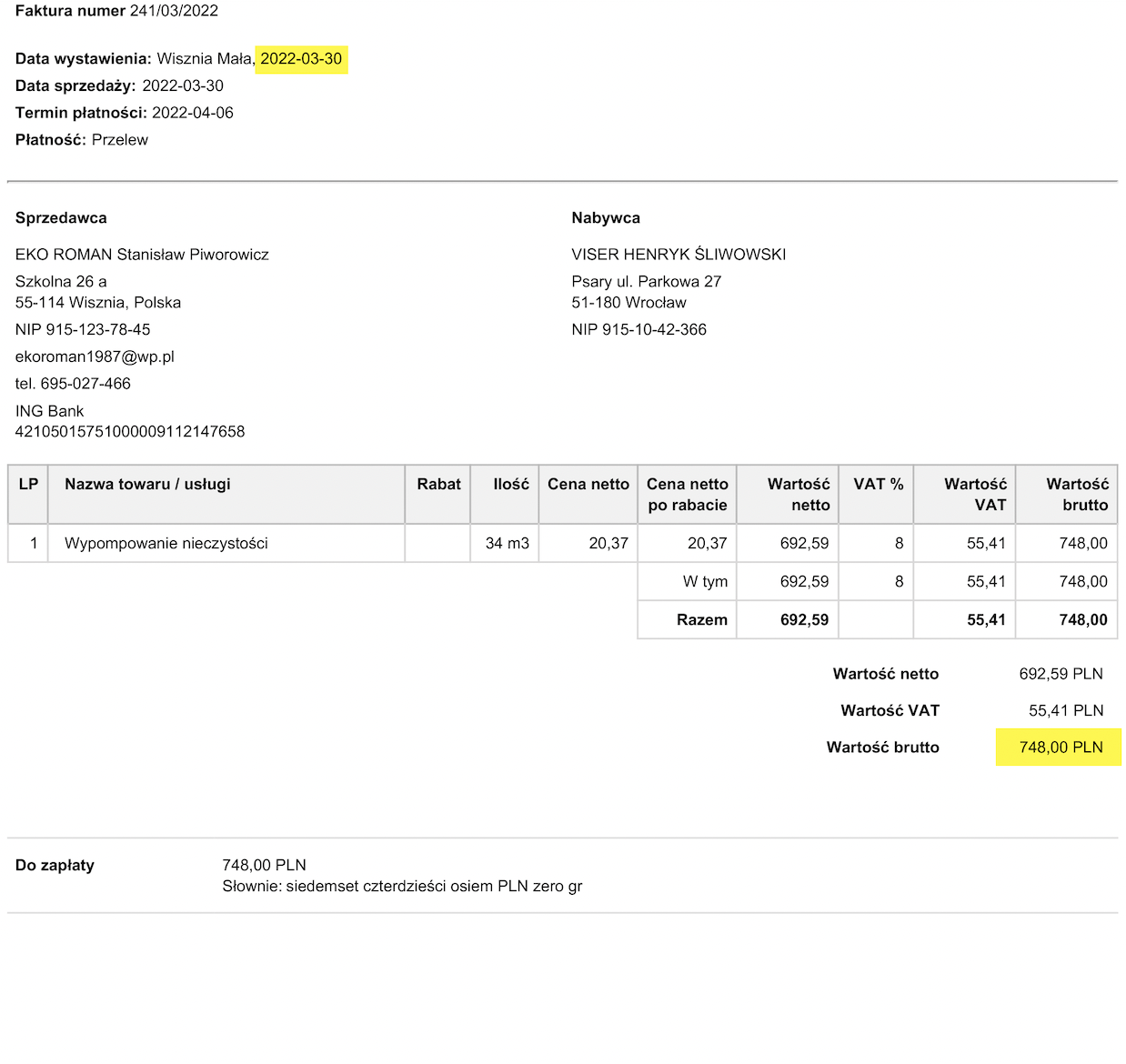Select the phone number 695-027-466
Image resolution: width=1126 pixels, height=1064 pixels.
85,384
